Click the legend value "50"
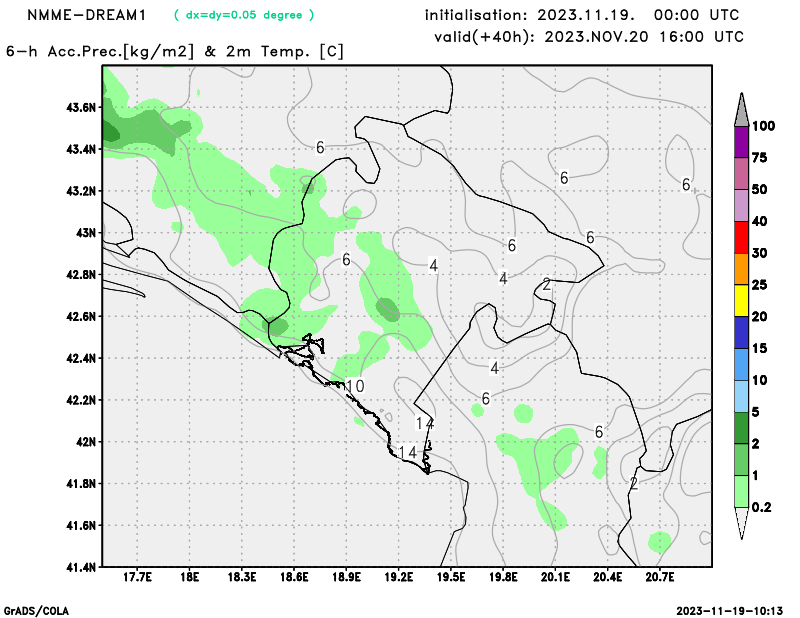 (760, 189)
